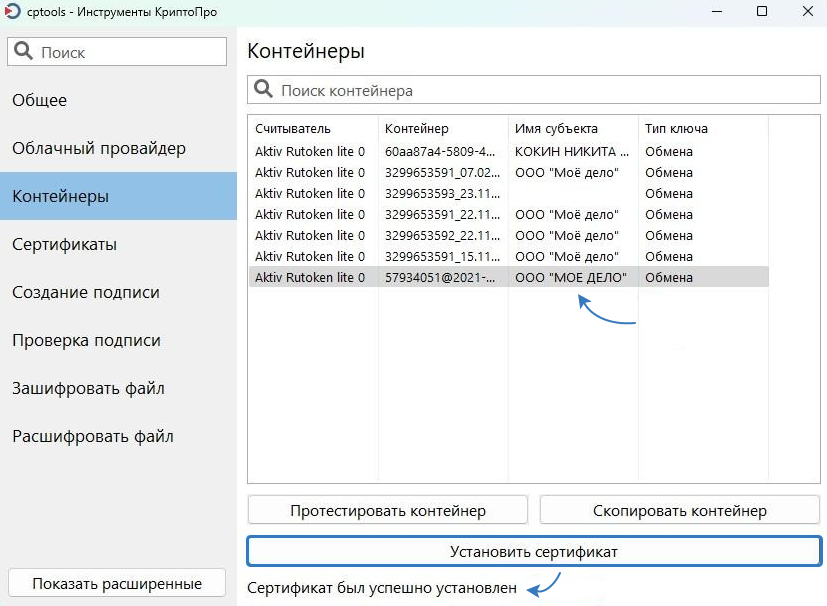Close the cptools window
Image resolution: width=827 pixels, height=606 pixels.
[807, 11]
